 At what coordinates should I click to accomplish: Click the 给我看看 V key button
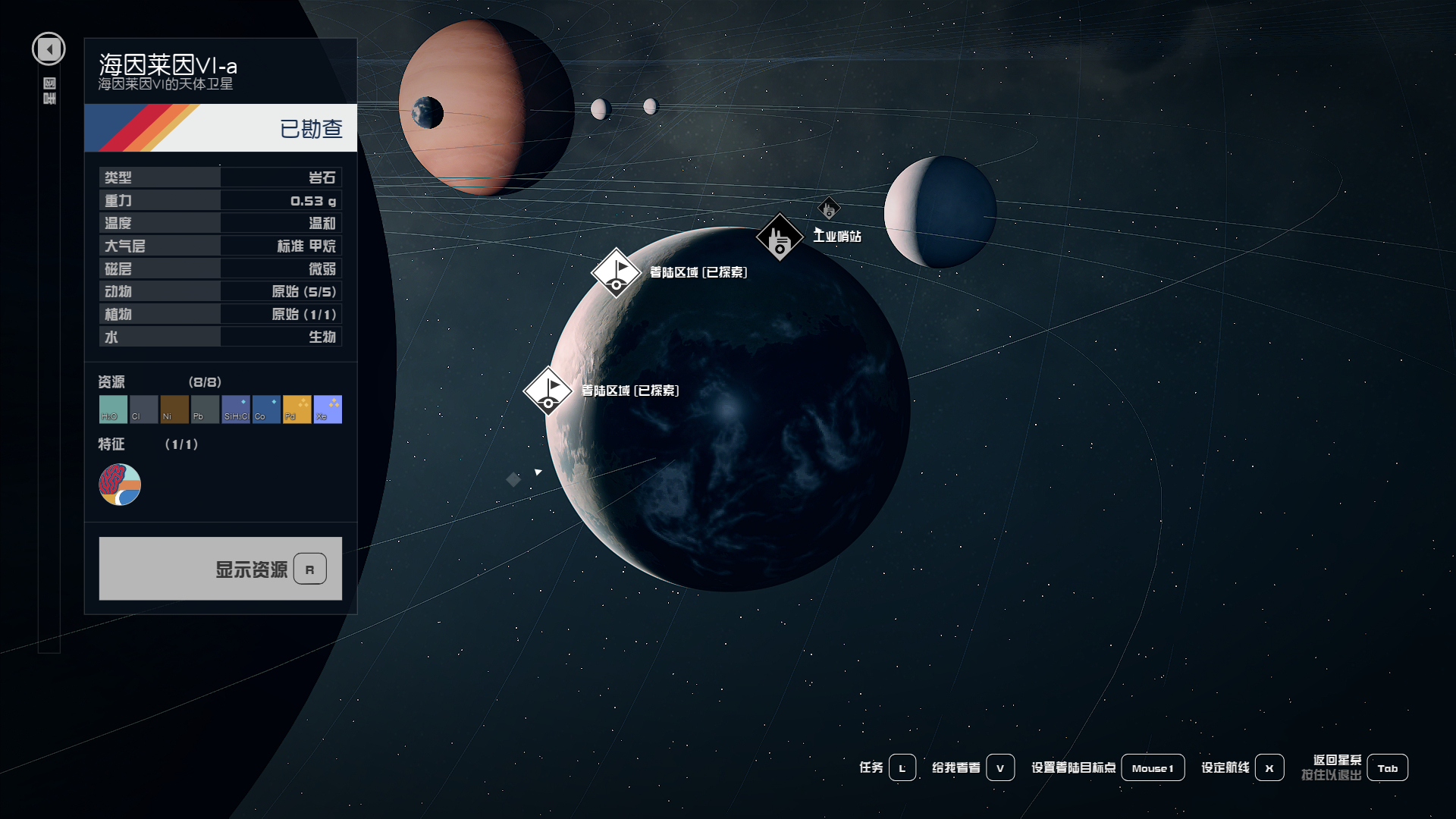tap(1000, 767)
